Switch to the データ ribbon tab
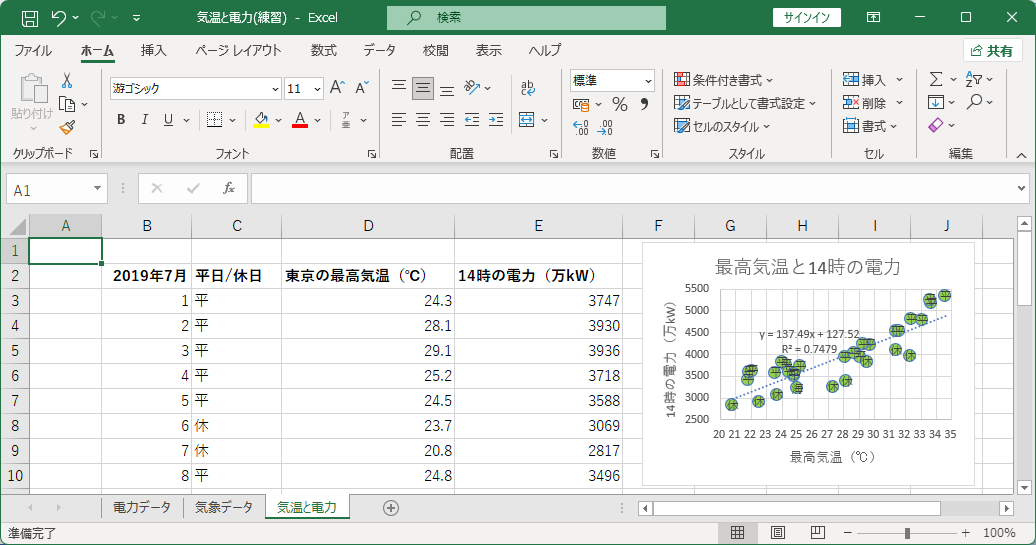The width and height of the screenshot is (1036, 545). coord(379,51)
